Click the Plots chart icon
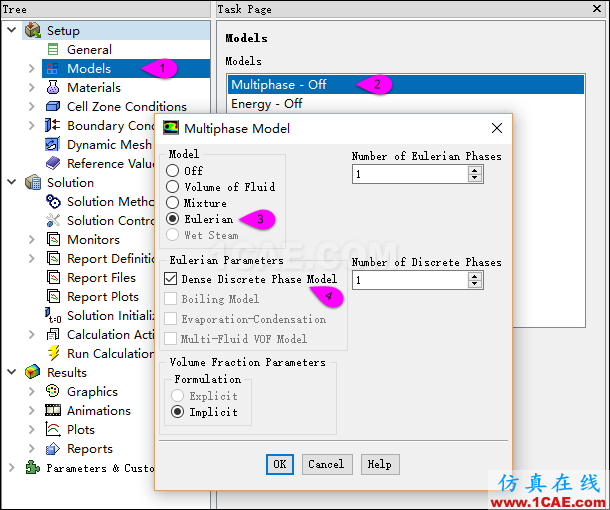Viewport: 610px width, 510px height. (53, 429)
